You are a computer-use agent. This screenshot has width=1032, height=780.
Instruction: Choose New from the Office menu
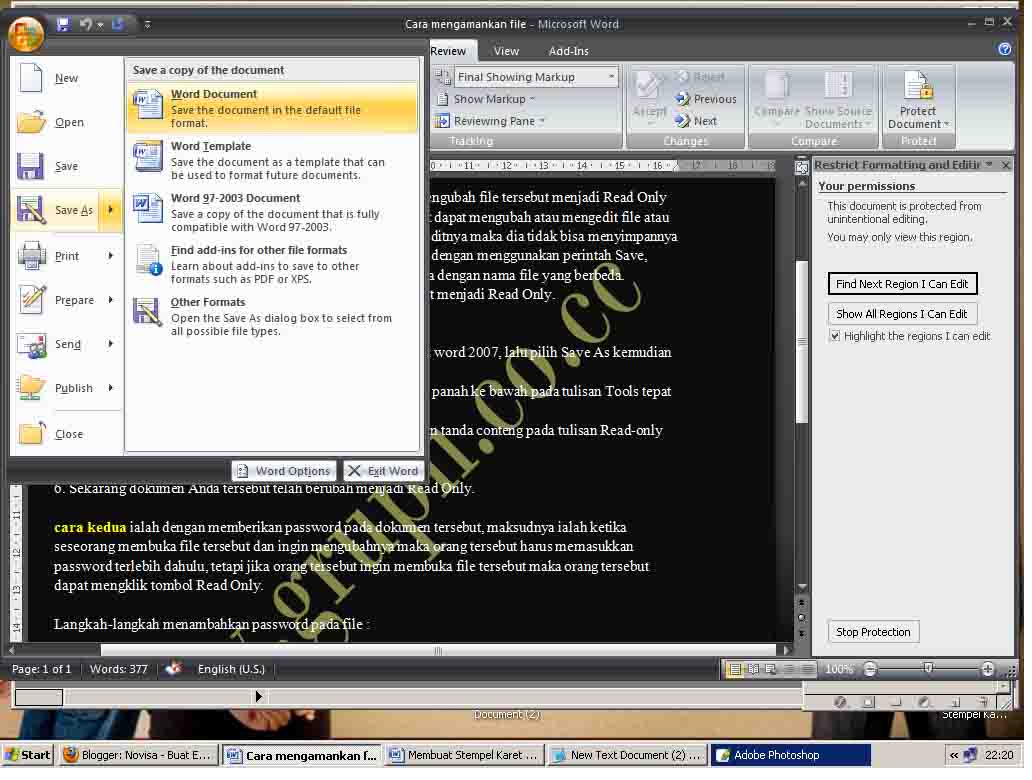click(66, 78)
